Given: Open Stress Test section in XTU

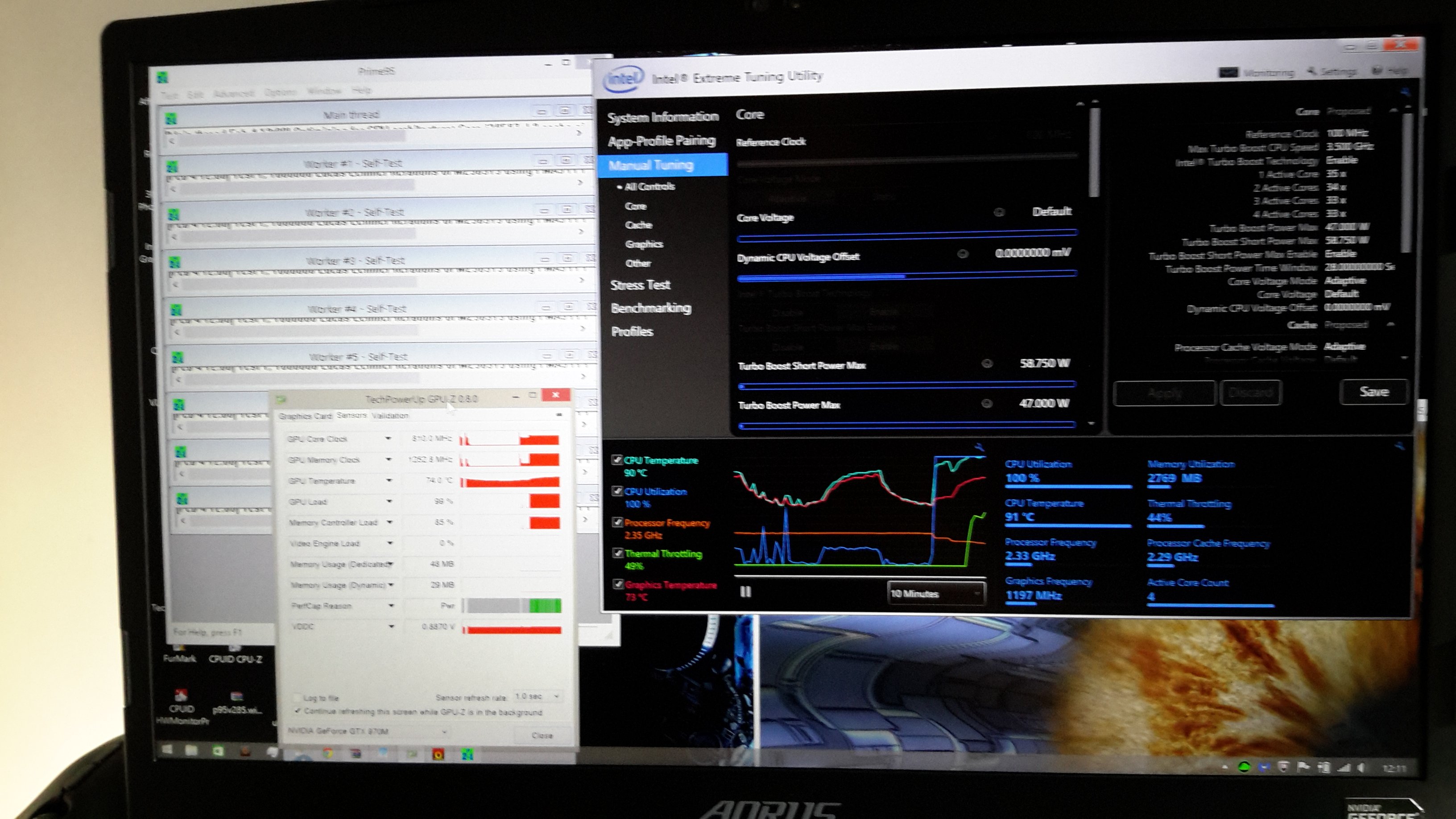Looking at the screenshot, I should [641, 285].
